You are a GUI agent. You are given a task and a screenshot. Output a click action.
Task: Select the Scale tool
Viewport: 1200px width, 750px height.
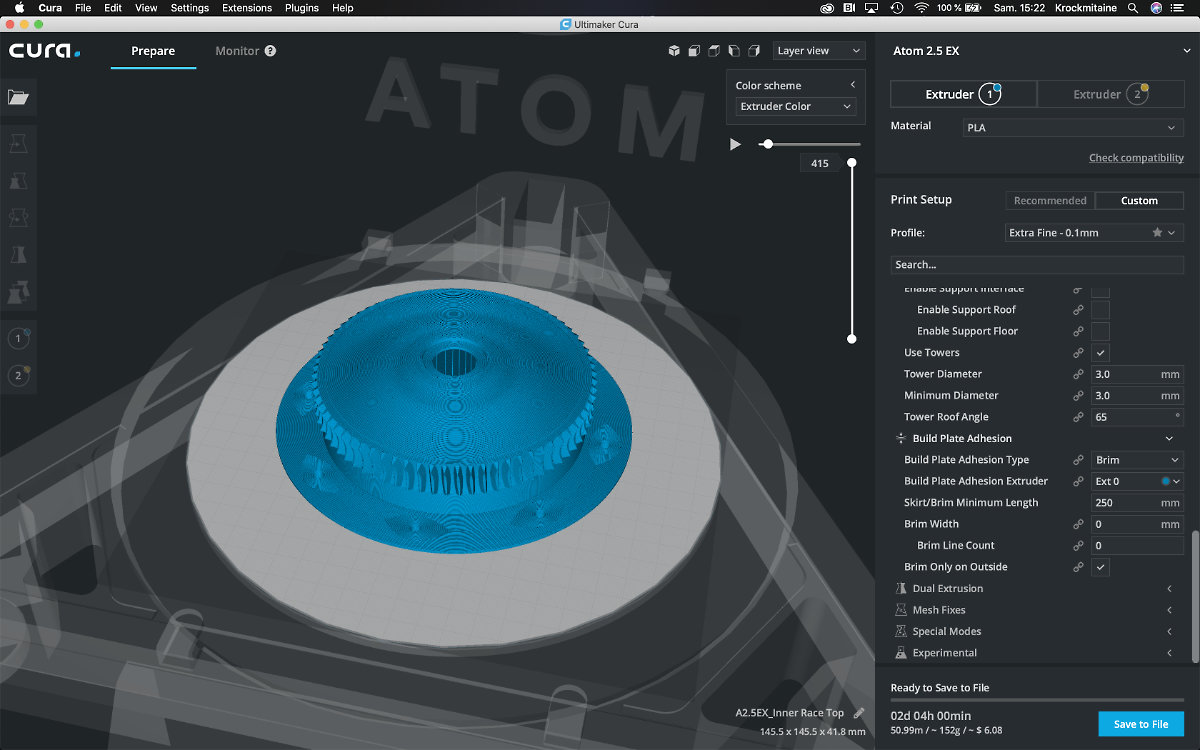18,180
